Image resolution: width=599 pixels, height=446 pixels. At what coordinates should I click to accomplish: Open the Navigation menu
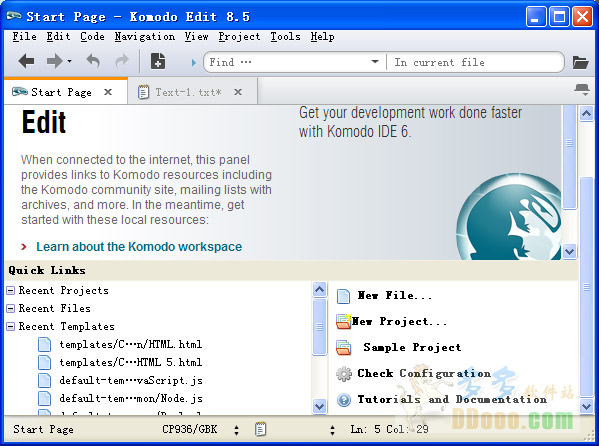coord(145,37)
